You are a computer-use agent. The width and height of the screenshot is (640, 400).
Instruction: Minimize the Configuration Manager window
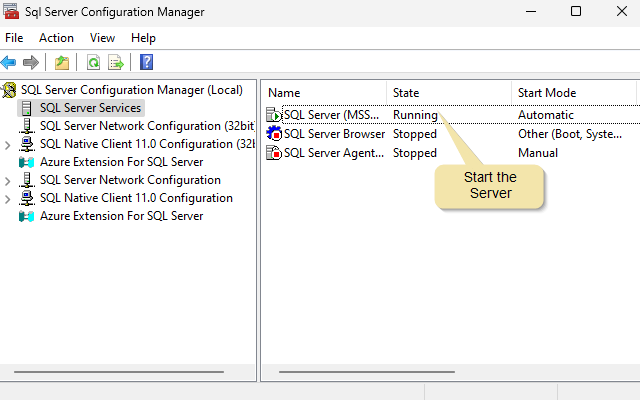531,11
